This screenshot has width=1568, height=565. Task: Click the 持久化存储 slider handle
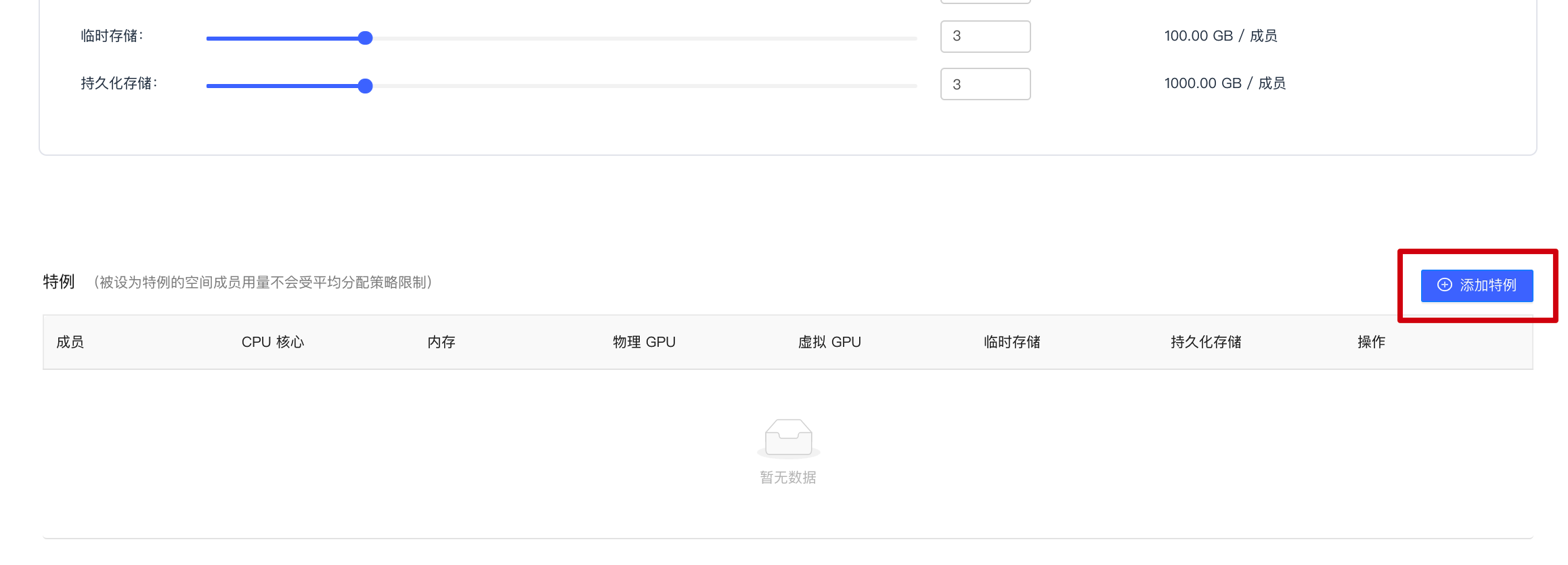[x=365, y=86]
